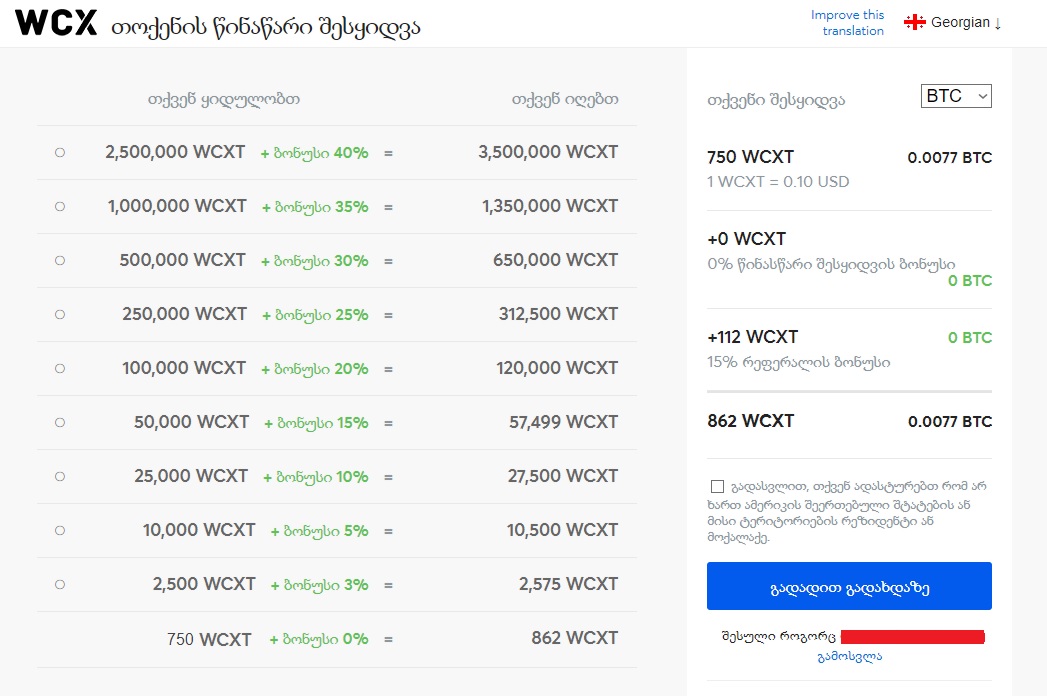Click the ბონუსი 25% label

(315, 315)
